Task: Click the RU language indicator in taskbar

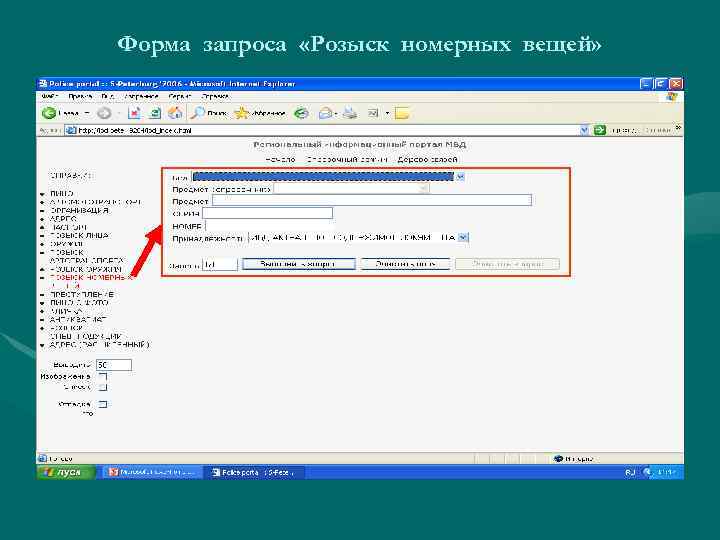Action: (630, 472)
